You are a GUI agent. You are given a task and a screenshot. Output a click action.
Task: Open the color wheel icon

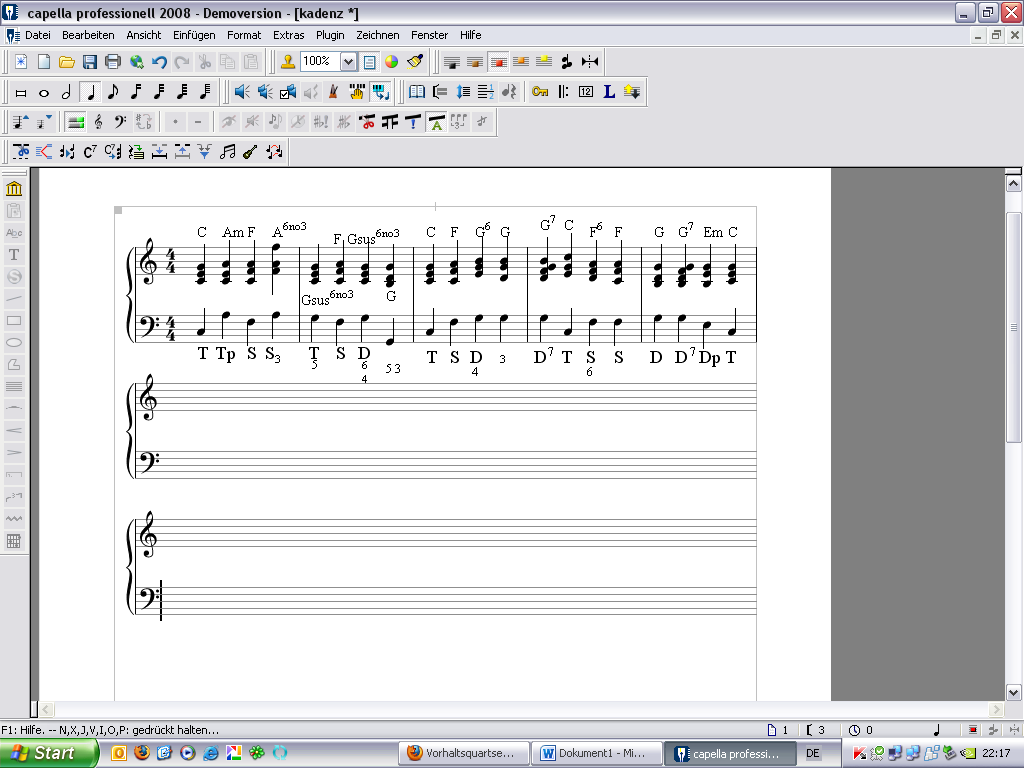(x=392, y=62)
